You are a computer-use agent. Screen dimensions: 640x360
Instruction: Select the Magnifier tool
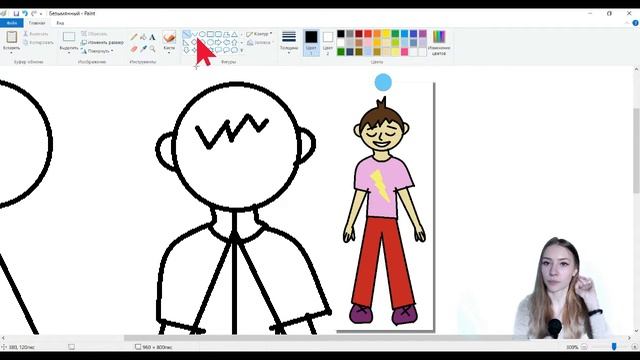tap(152, 49)
